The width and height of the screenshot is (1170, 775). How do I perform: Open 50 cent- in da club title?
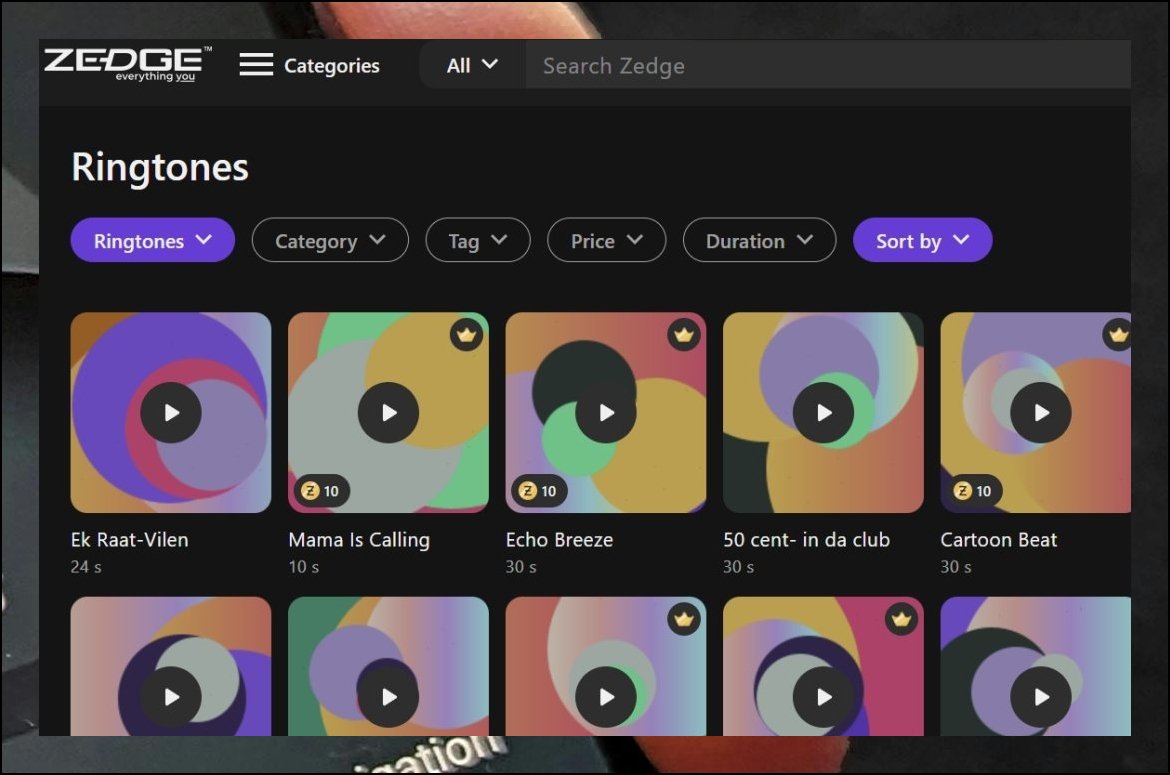point(807,539)
